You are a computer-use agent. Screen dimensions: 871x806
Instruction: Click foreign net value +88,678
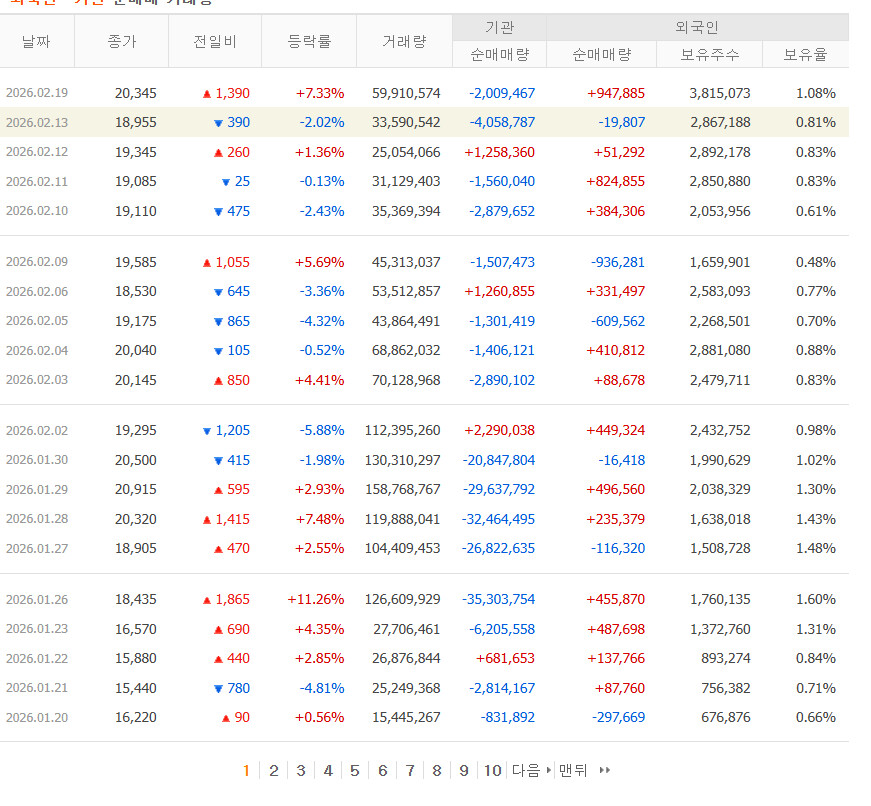click(619, 381)
